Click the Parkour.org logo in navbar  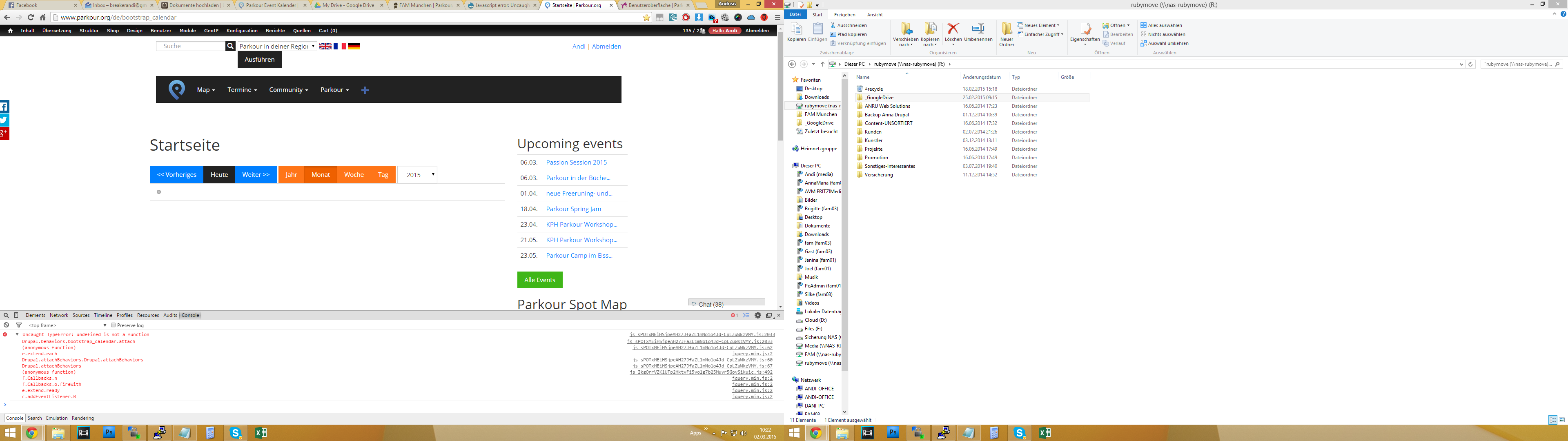176,89
